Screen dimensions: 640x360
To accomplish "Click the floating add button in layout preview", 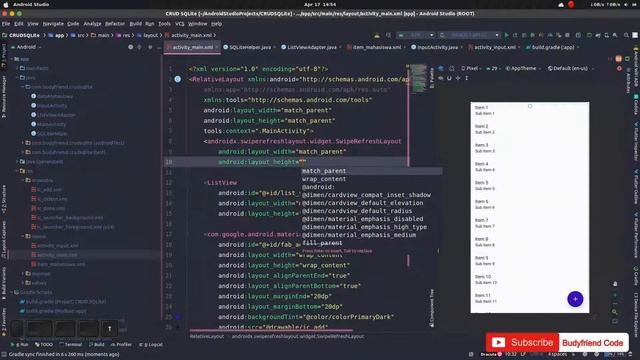I will (x=575, y=299).
